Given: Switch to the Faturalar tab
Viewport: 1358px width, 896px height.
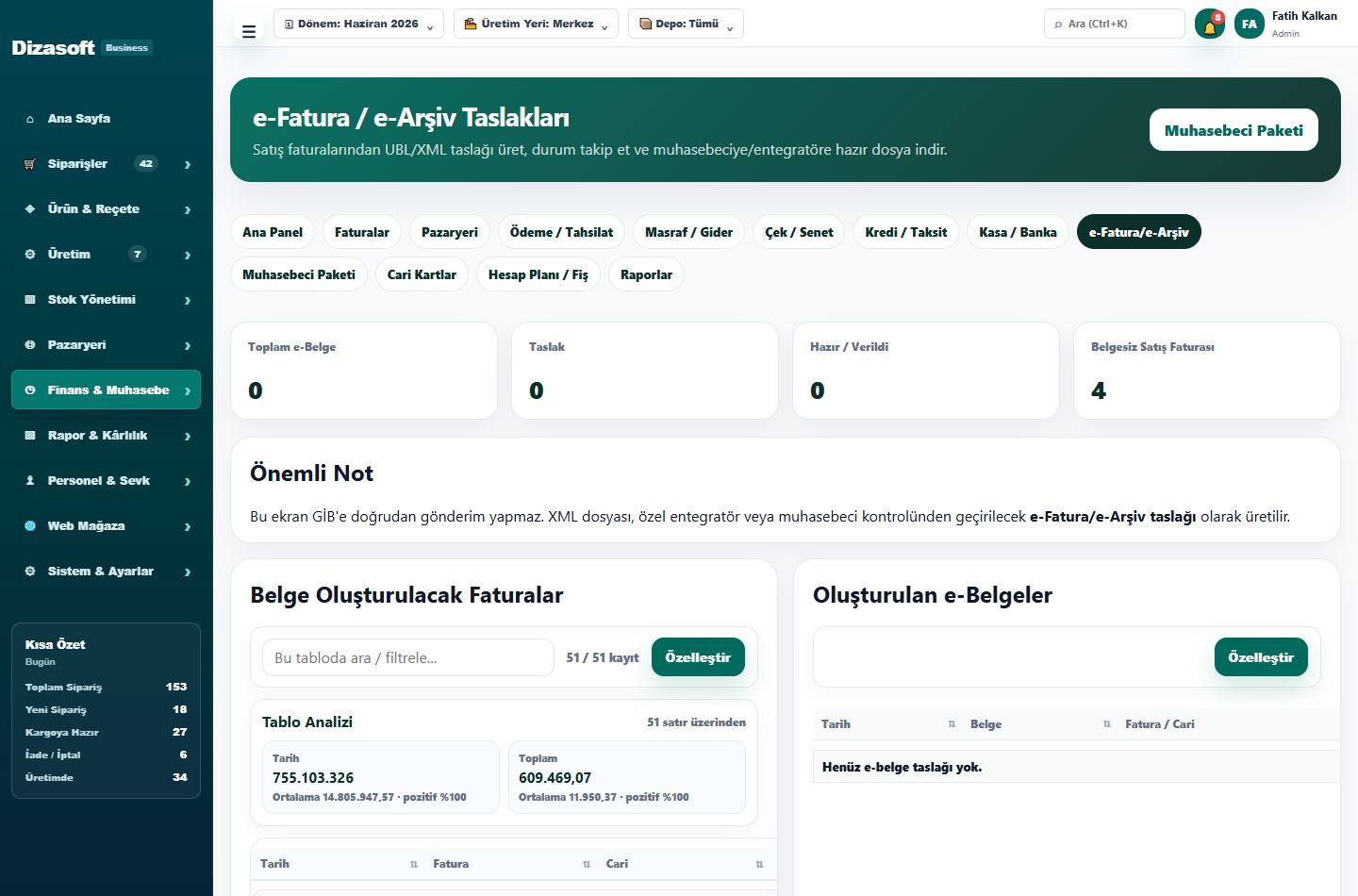Looking at the screenshot, I should (362, 232).
